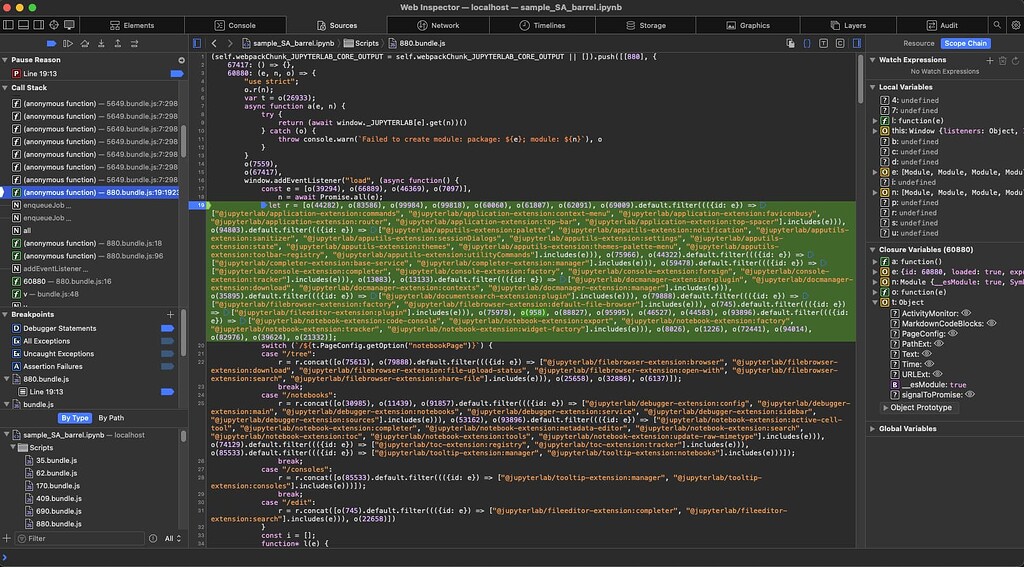Add a new watch expression
1024x567 pixels.
point(989,60)
